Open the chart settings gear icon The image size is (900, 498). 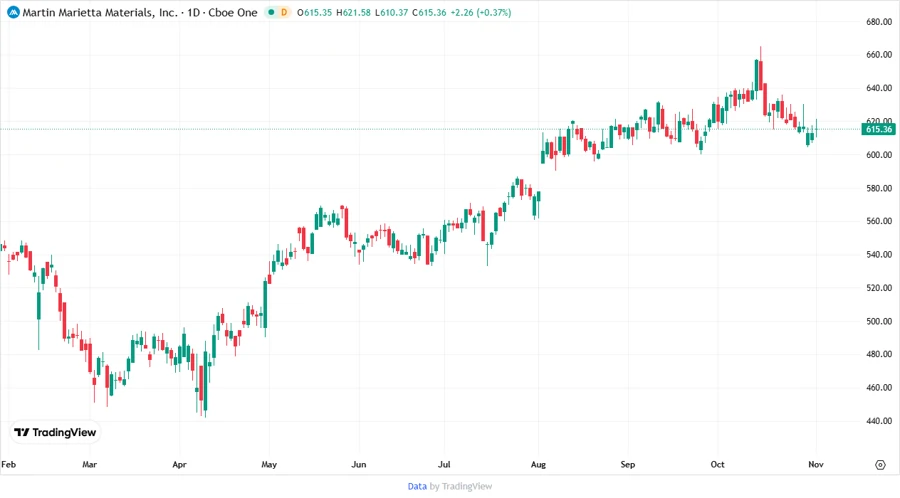coord(880,465)
